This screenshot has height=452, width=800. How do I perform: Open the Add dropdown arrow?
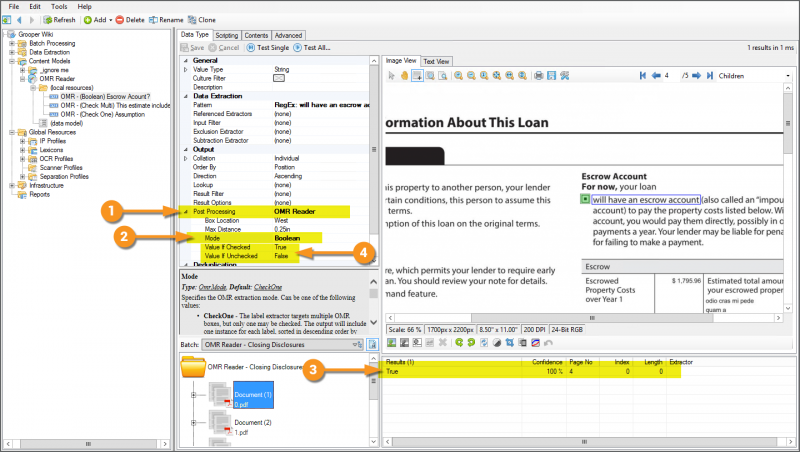111,20
